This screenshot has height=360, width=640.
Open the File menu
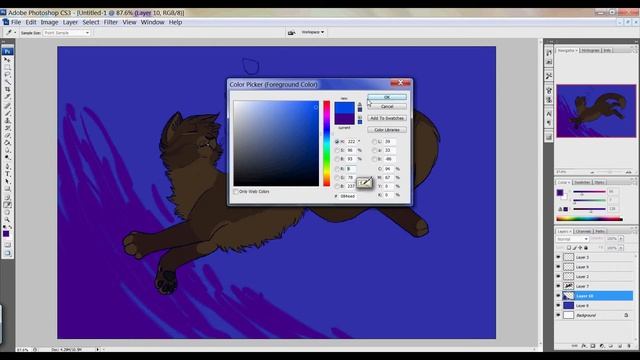tap(16, 22)
